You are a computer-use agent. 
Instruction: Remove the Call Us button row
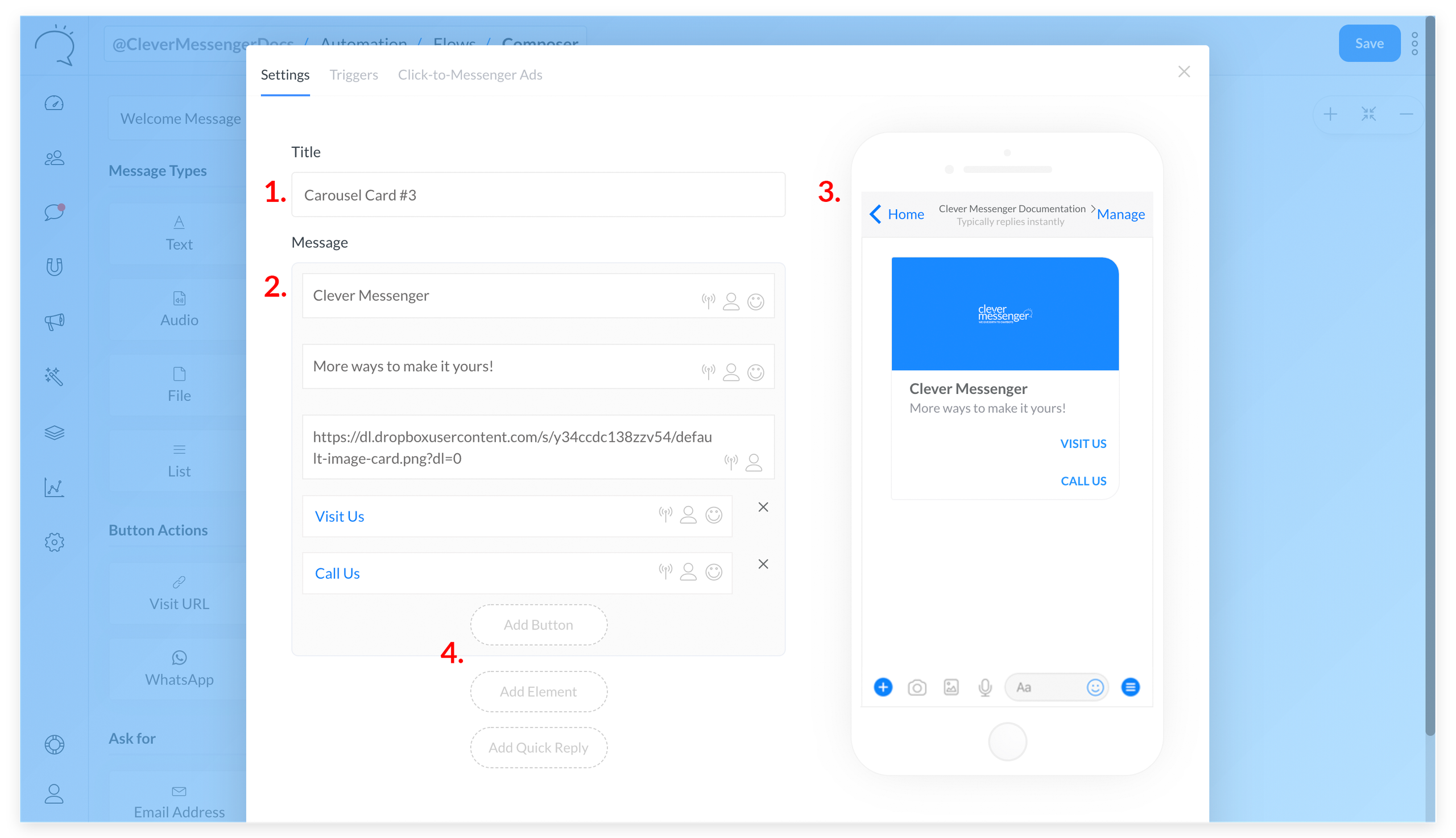tap(763, 564)
